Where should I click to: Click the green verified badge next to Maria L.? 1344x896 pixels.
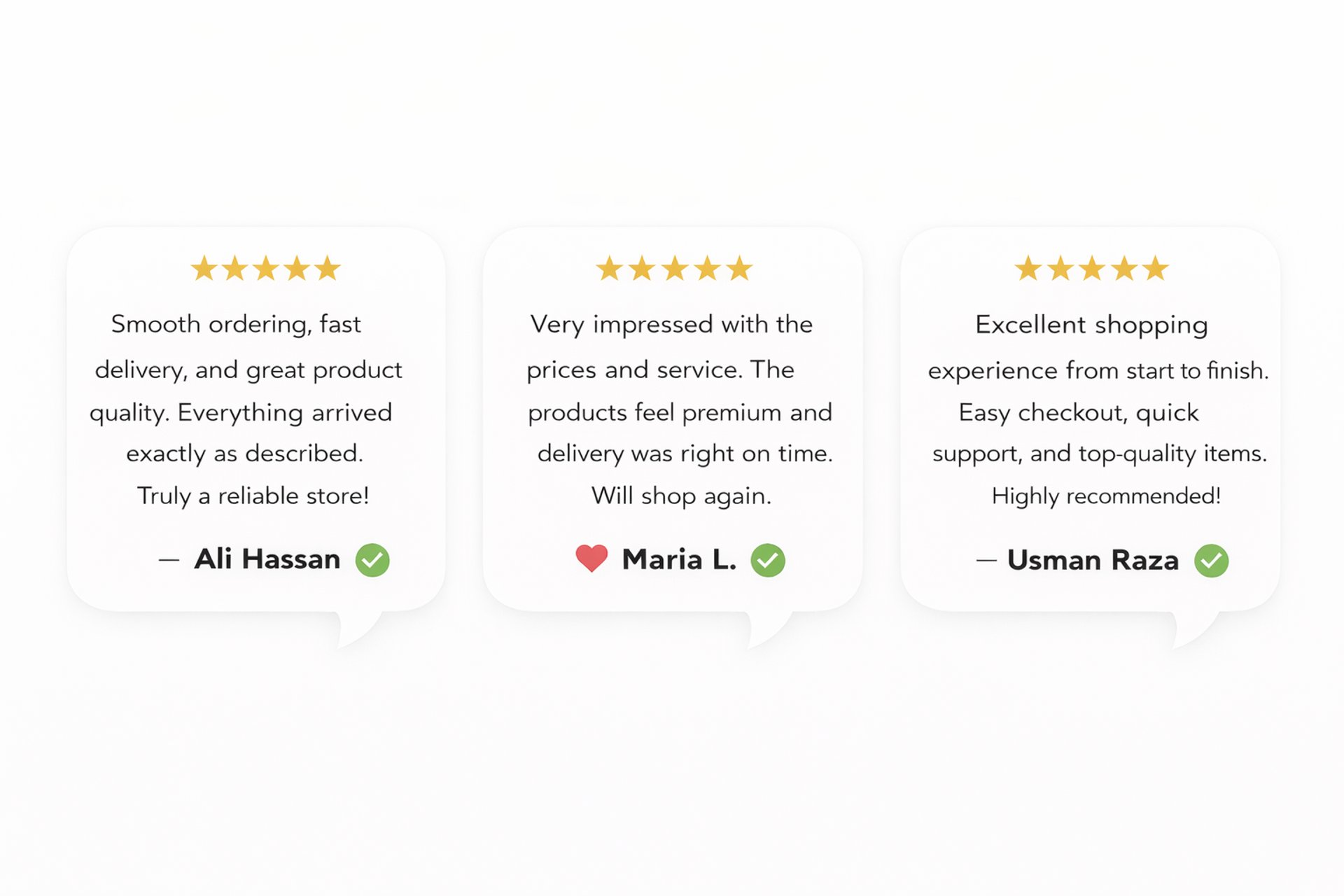(768, 560)
